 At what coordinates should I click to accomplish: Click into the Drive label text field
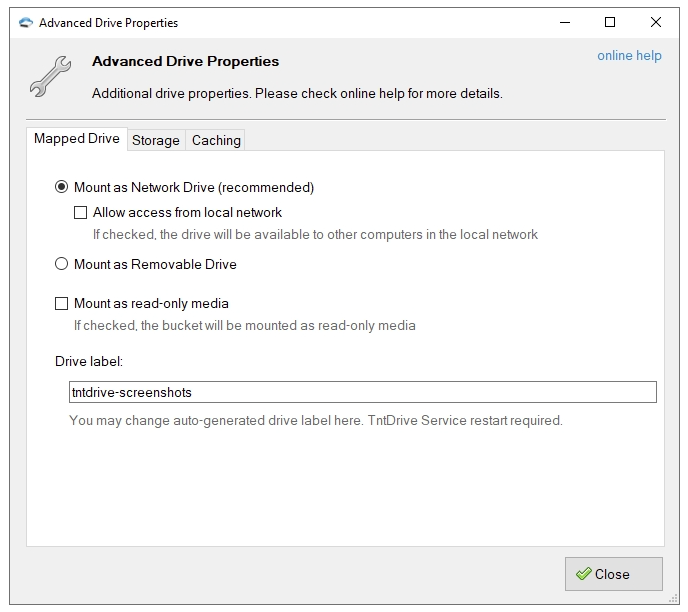pos(362,392)
